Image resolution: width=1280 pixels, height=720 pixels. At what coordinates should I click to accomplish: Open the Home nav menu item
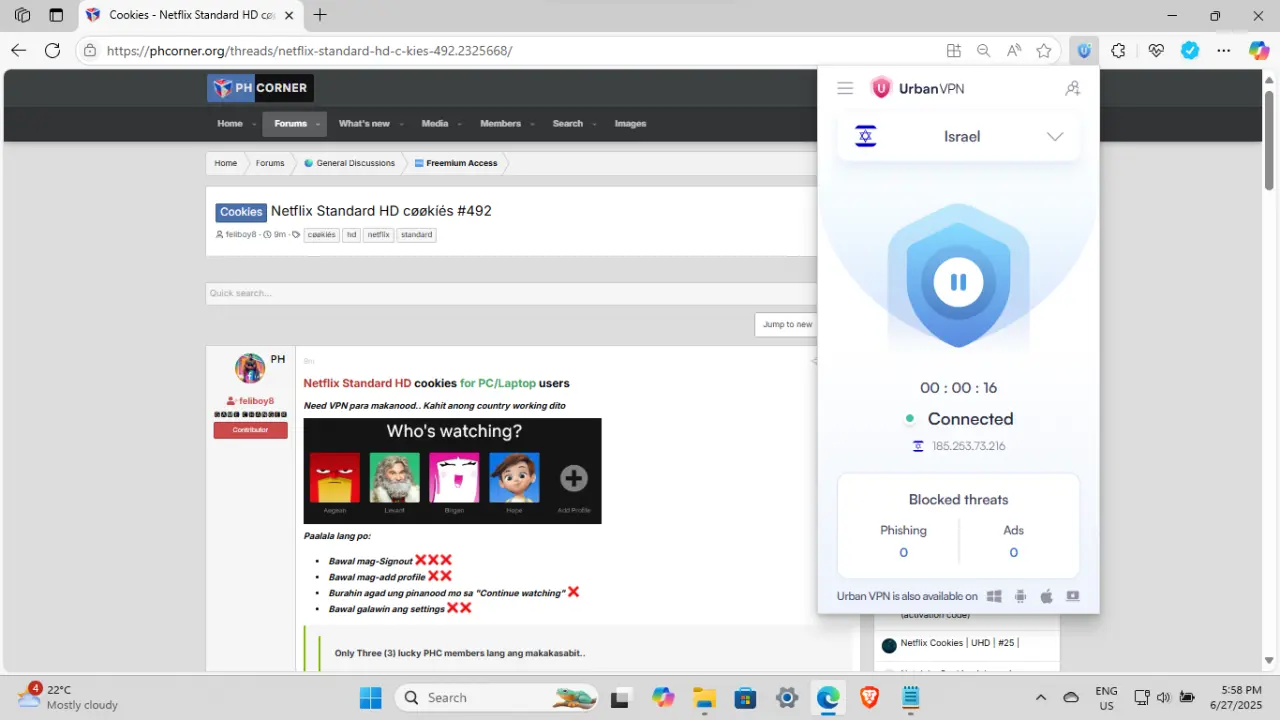point(230,123)
